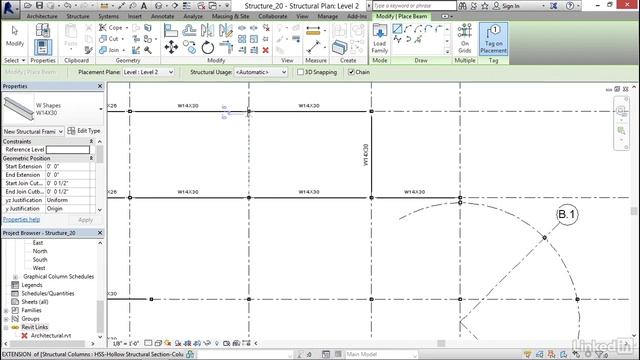This screenshot has height=360, width=640.
Task: Select the Align tool in Modify panel
Action: (x=171, y=30)
